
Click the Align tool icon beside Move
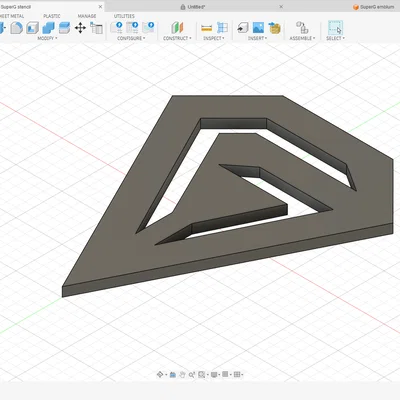pos(96,28)
